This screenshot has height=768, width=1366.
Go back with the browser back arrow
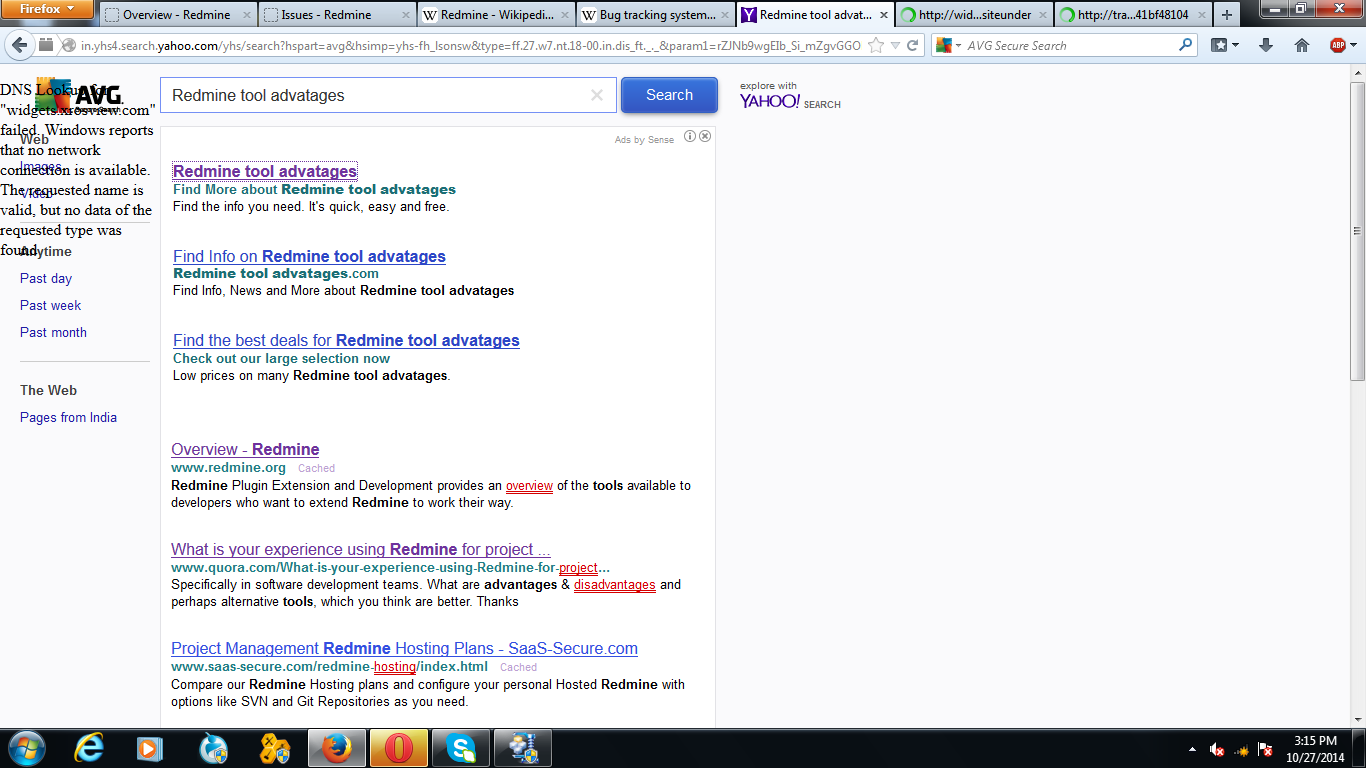click(19, 45)
